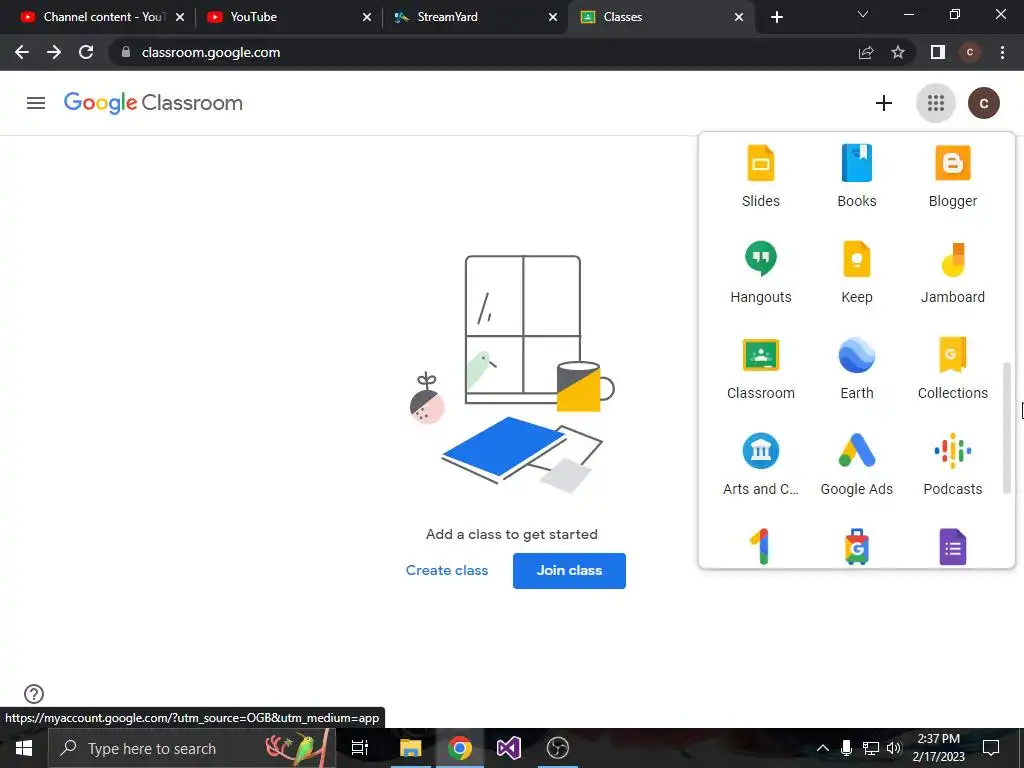The width and height of the screenshot is (1024, 768).
Task: Open Books in the apps panel
Action: click(857, 176)
